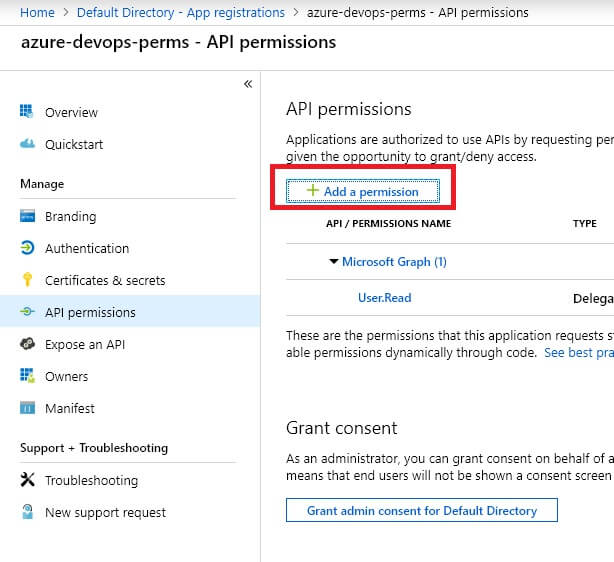Click the Expose an API cloud icon
614x562 pixels.
coord(27,344)
